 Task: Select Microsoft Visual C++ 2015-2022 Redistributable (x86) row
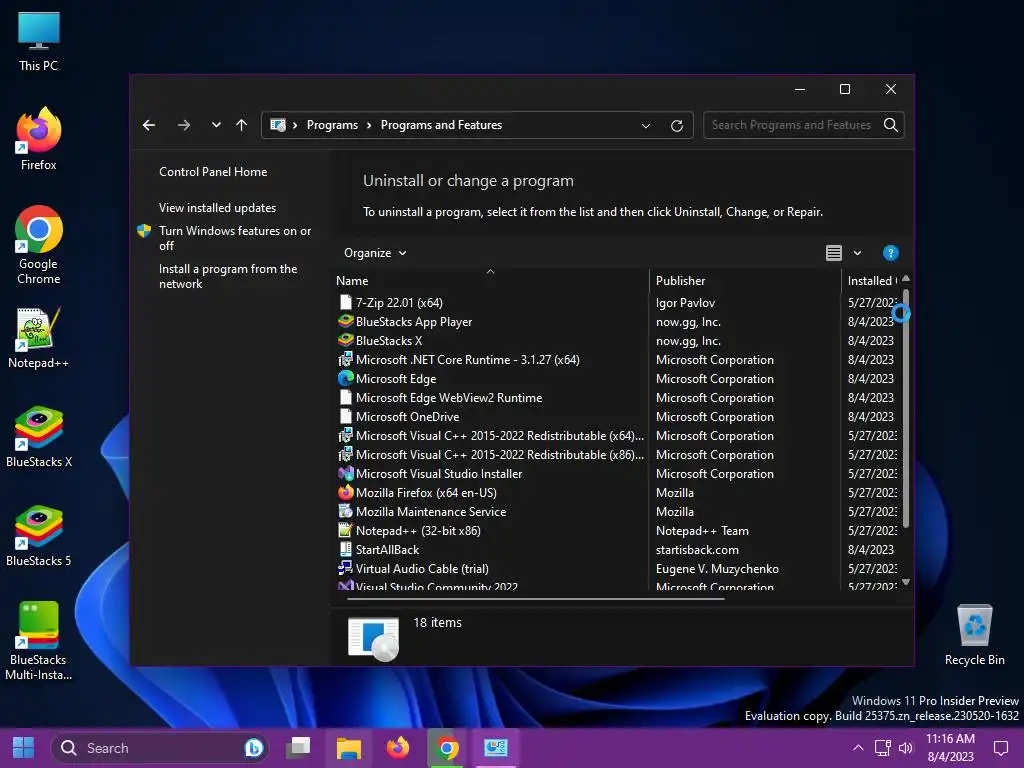click(x=617, y=455)
